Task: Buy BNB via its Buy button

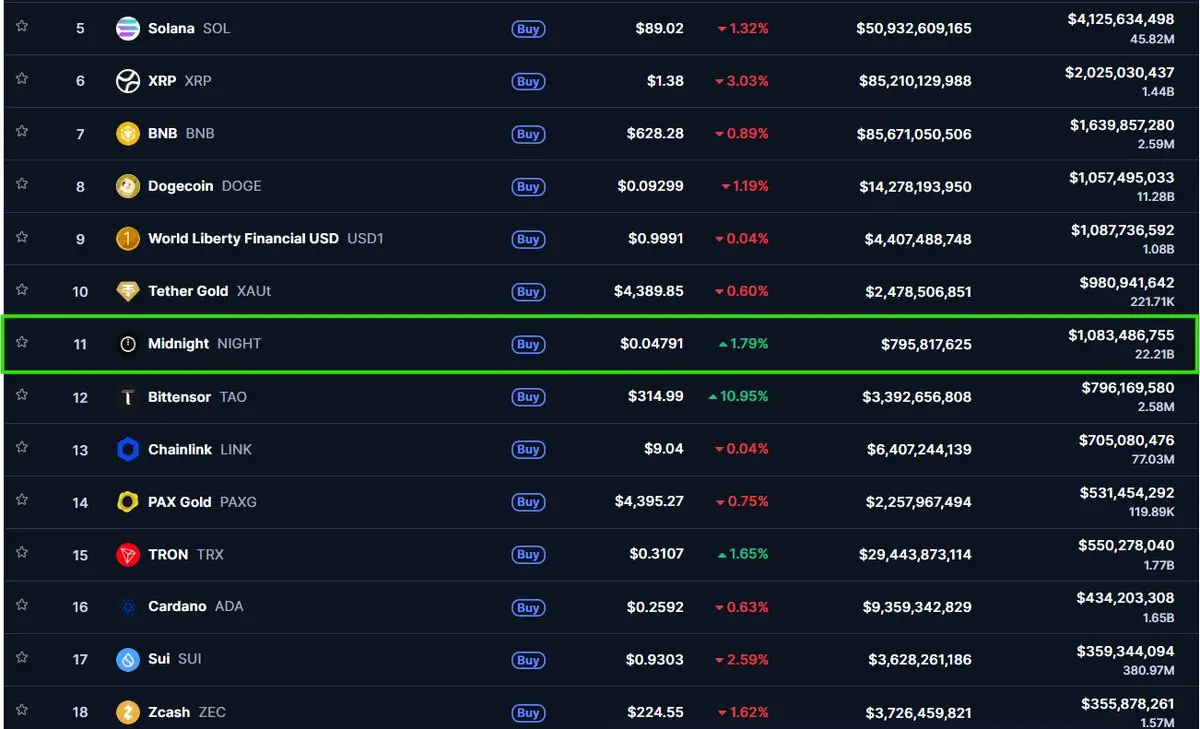Action: point(528,134)
